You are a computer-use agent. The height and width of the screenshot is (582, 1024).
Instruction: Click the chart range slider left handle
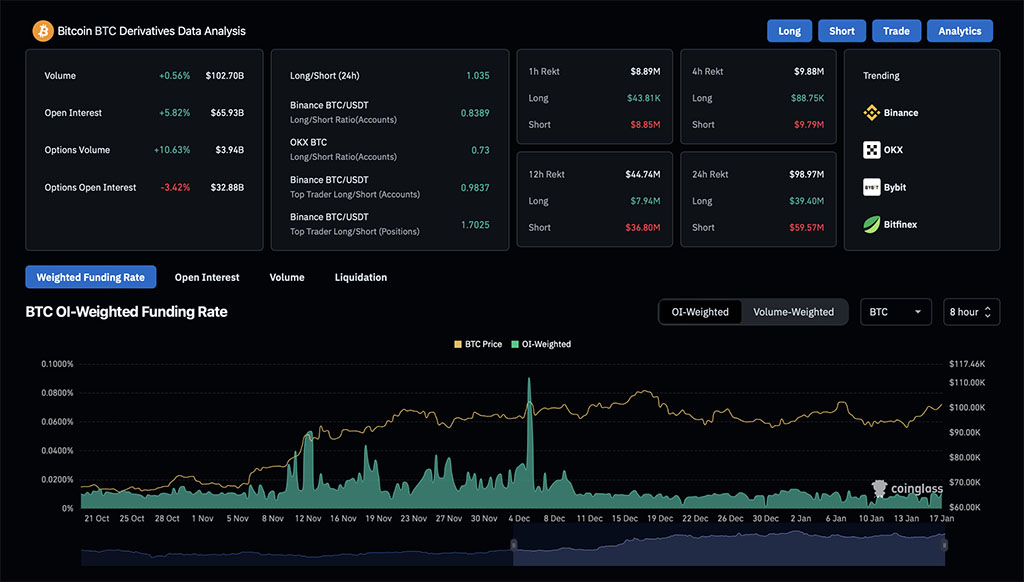pyautogui.click(x=513, y=545)
